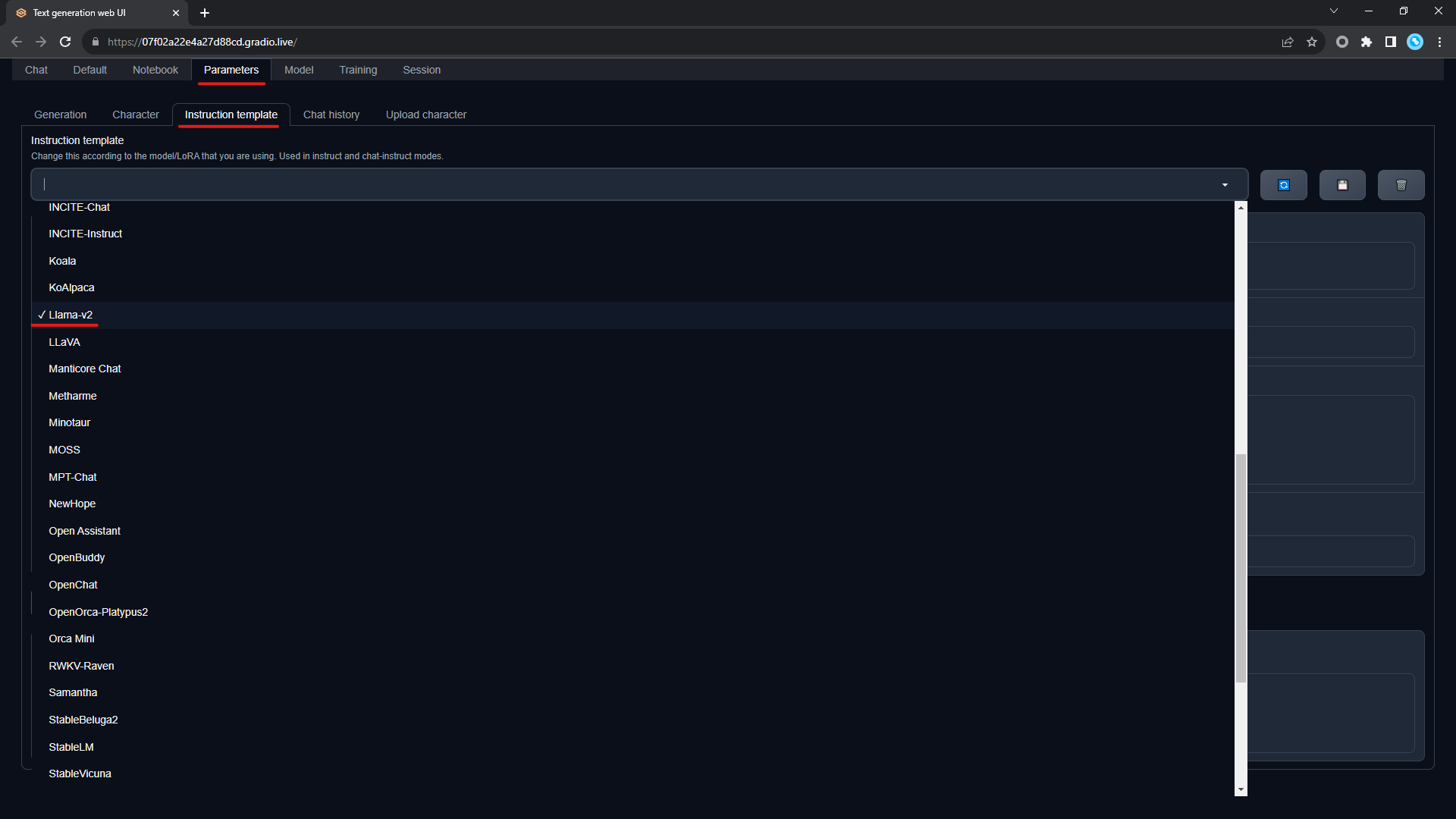Open a new browser tab
This screenshot has width=1456, height=819.
(205, 13)
